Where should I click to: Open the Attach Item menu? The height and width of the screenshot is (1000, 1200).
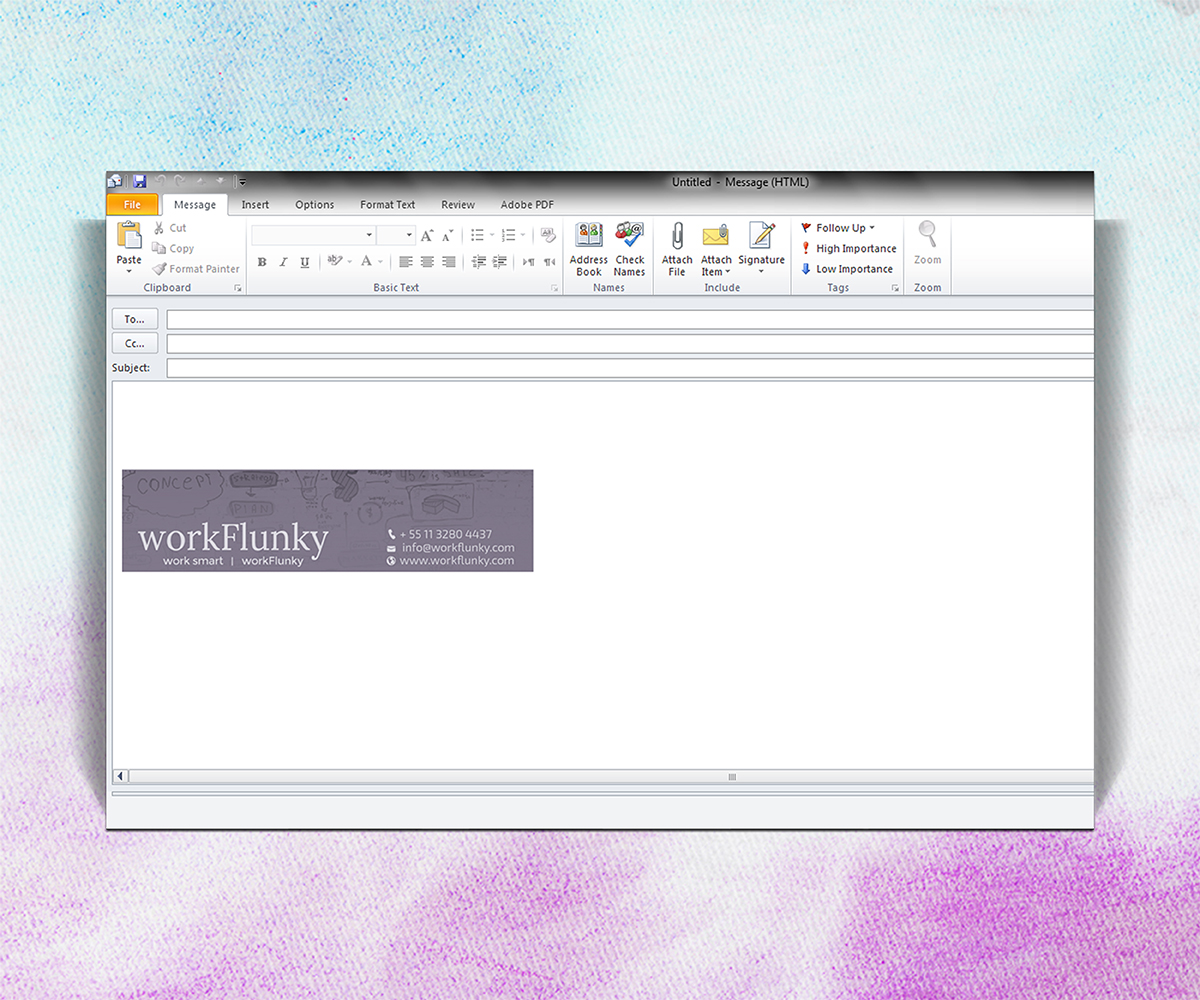coord(716,249)
